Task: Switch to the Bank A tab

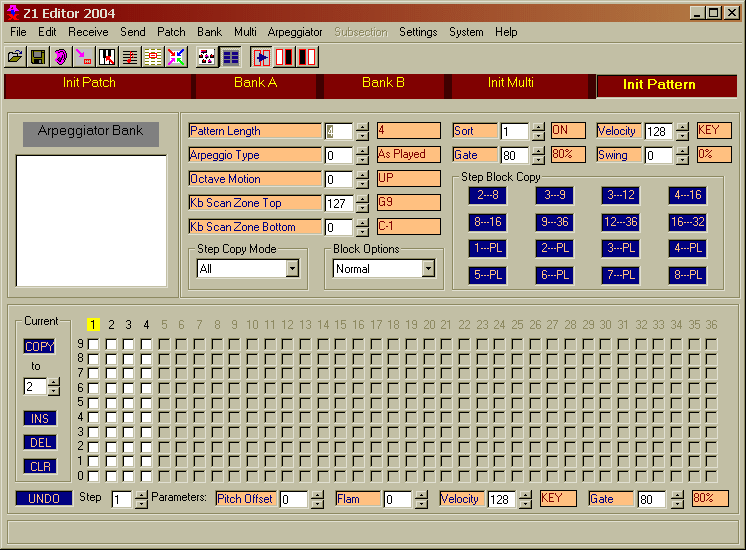Action: point(255,85)
